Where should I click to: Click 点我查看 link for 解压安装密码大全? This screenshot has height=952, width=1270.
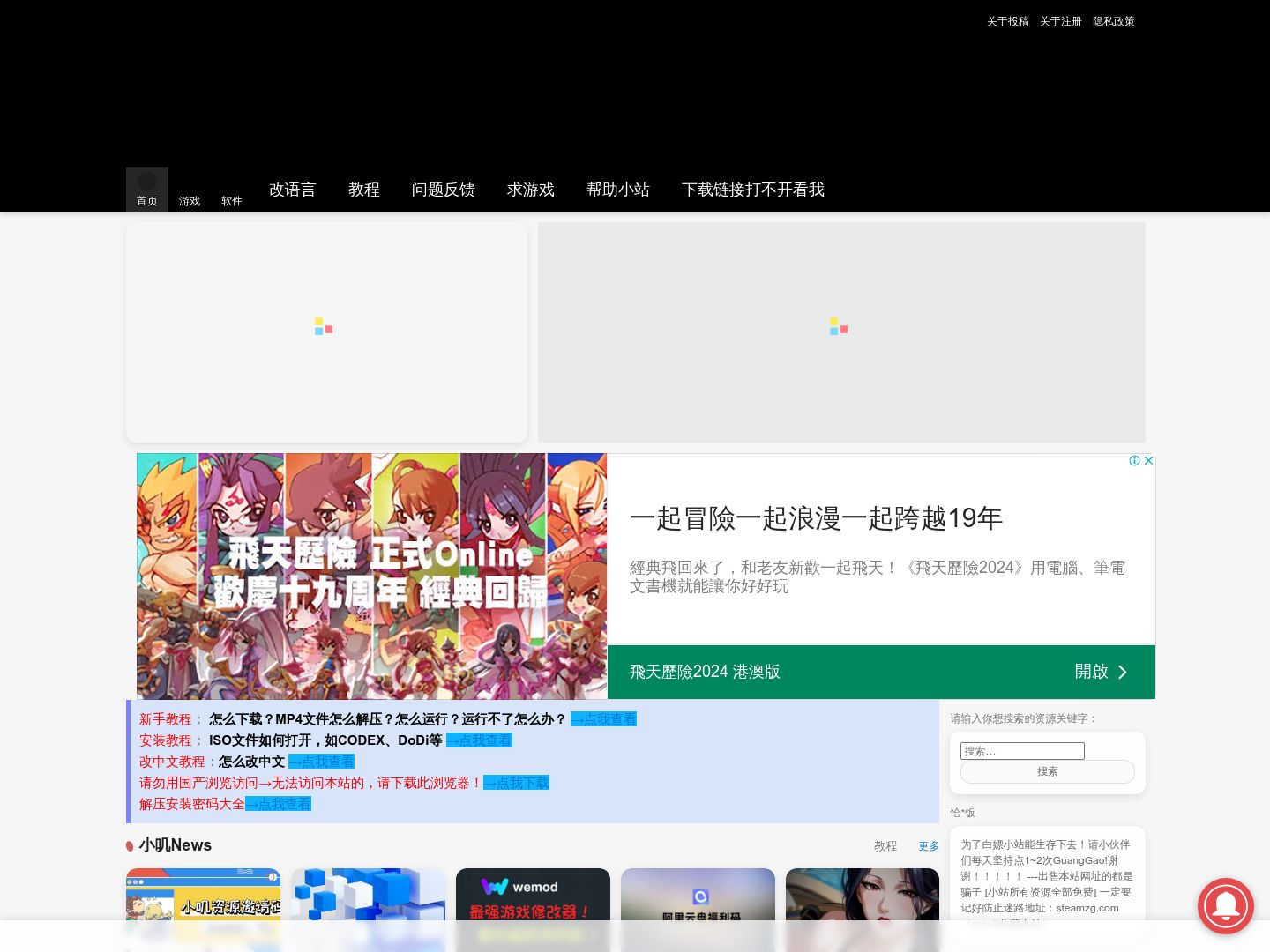(x=278, y=804)
